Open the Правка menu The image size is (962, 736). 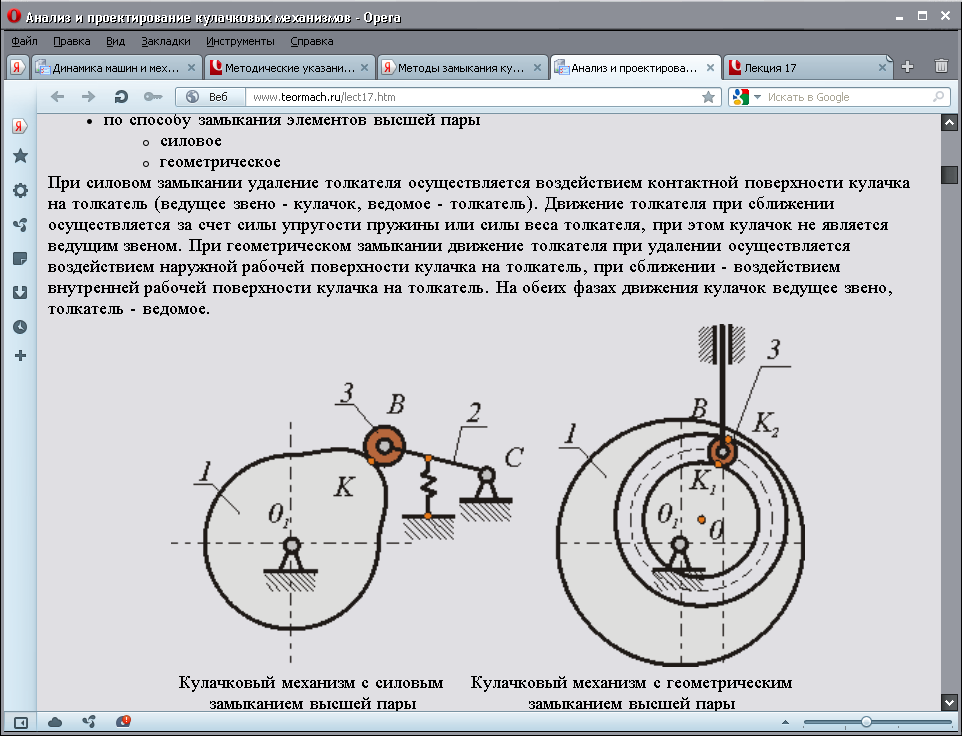[72, 41]
